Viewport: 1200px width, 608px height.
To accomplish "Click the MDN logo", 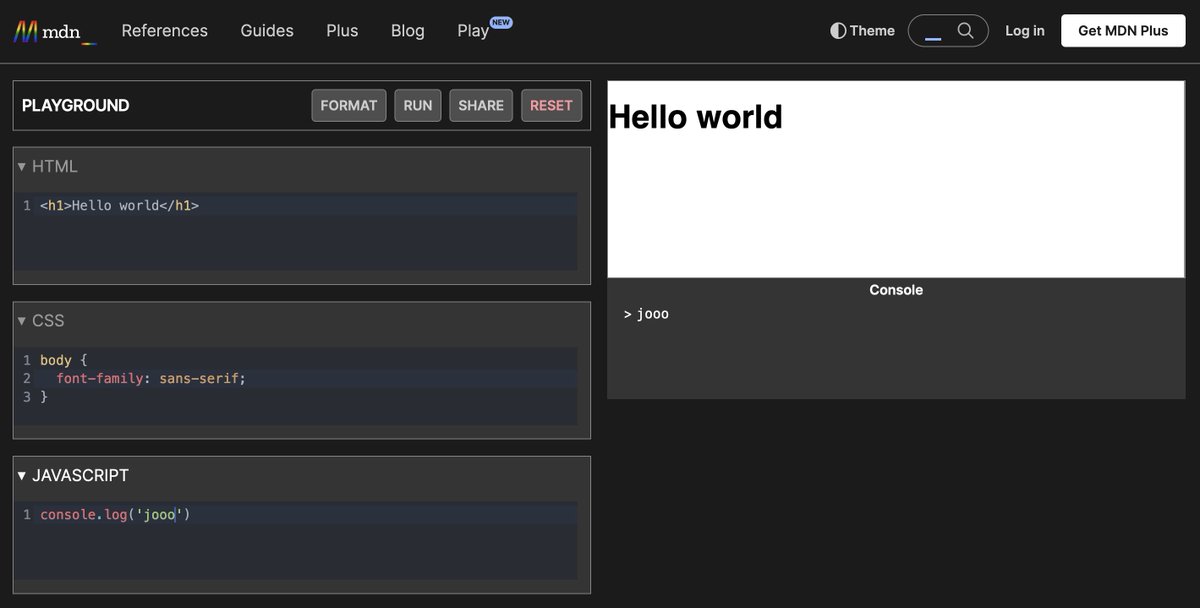I will pos(55,31).
